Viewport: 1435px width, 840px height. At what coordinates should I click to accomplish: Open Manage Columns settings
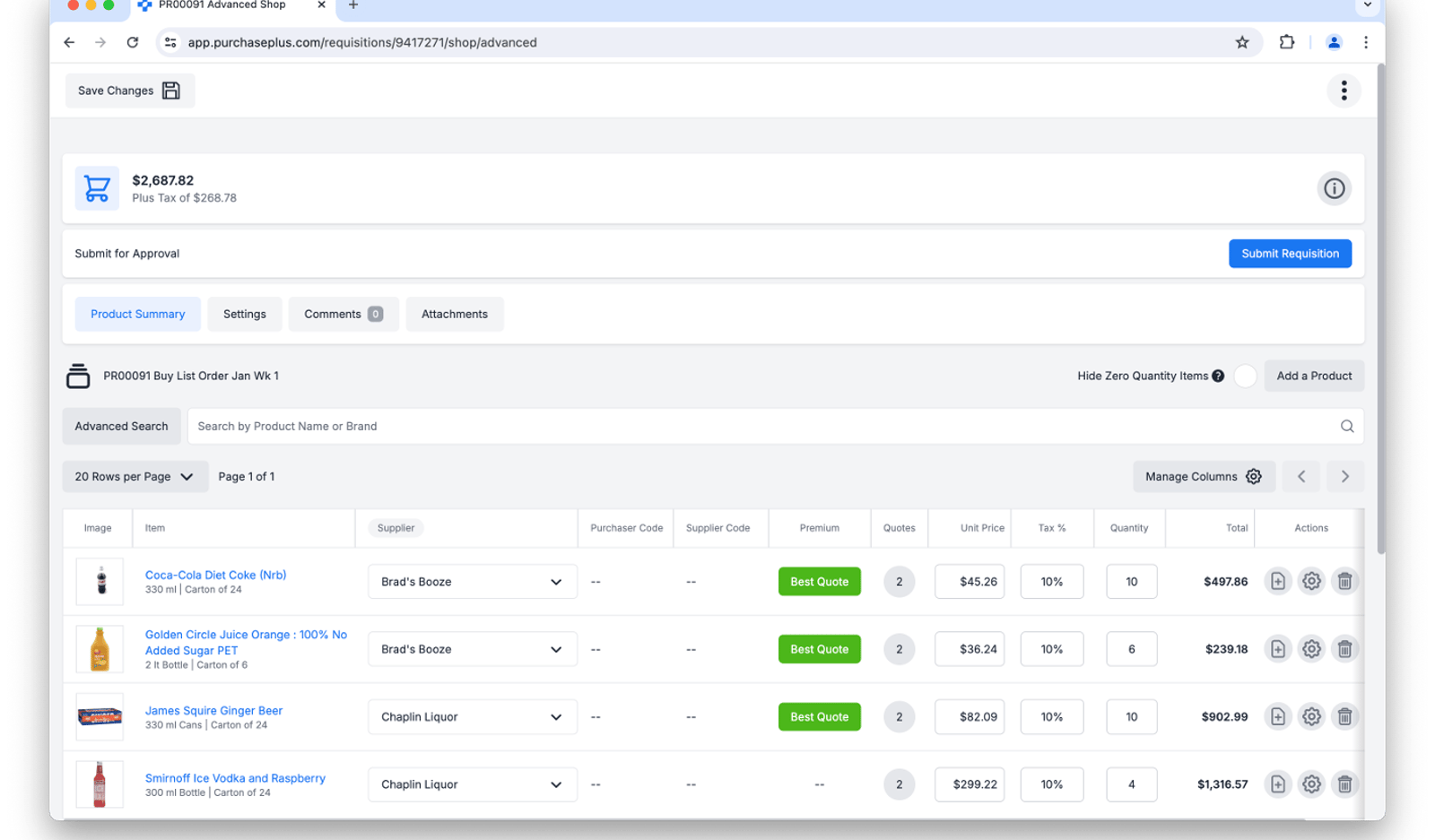coord(1203,477)
